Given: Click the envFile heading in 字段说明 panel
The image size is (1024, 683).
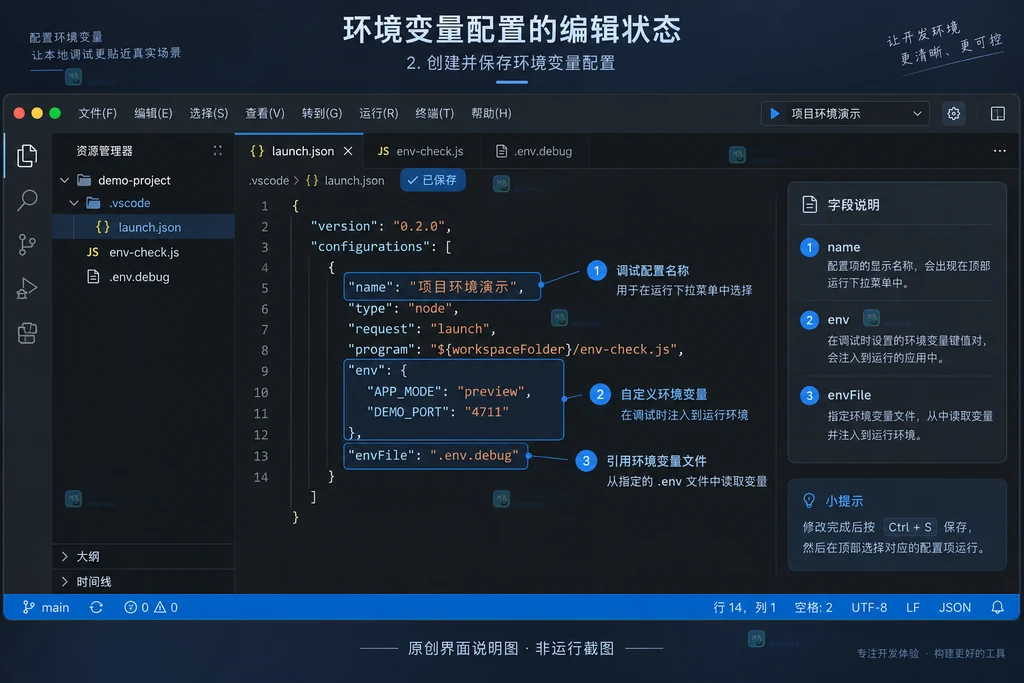Looking at the screenshot, I should click(849, 395).
